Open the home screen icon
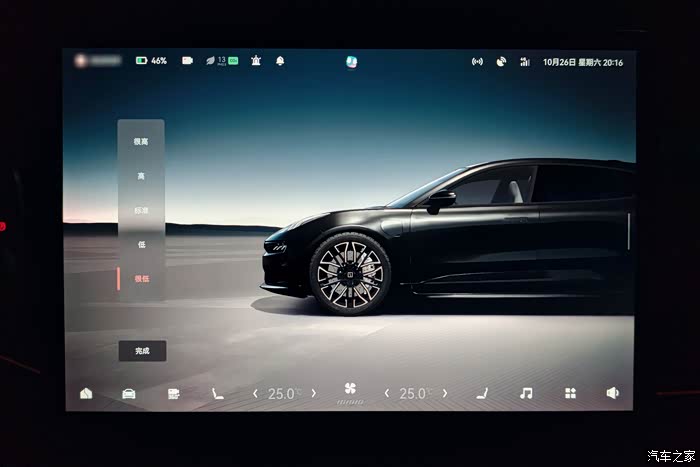This screenshot has height=467, width=700. (x=86, y=393)
